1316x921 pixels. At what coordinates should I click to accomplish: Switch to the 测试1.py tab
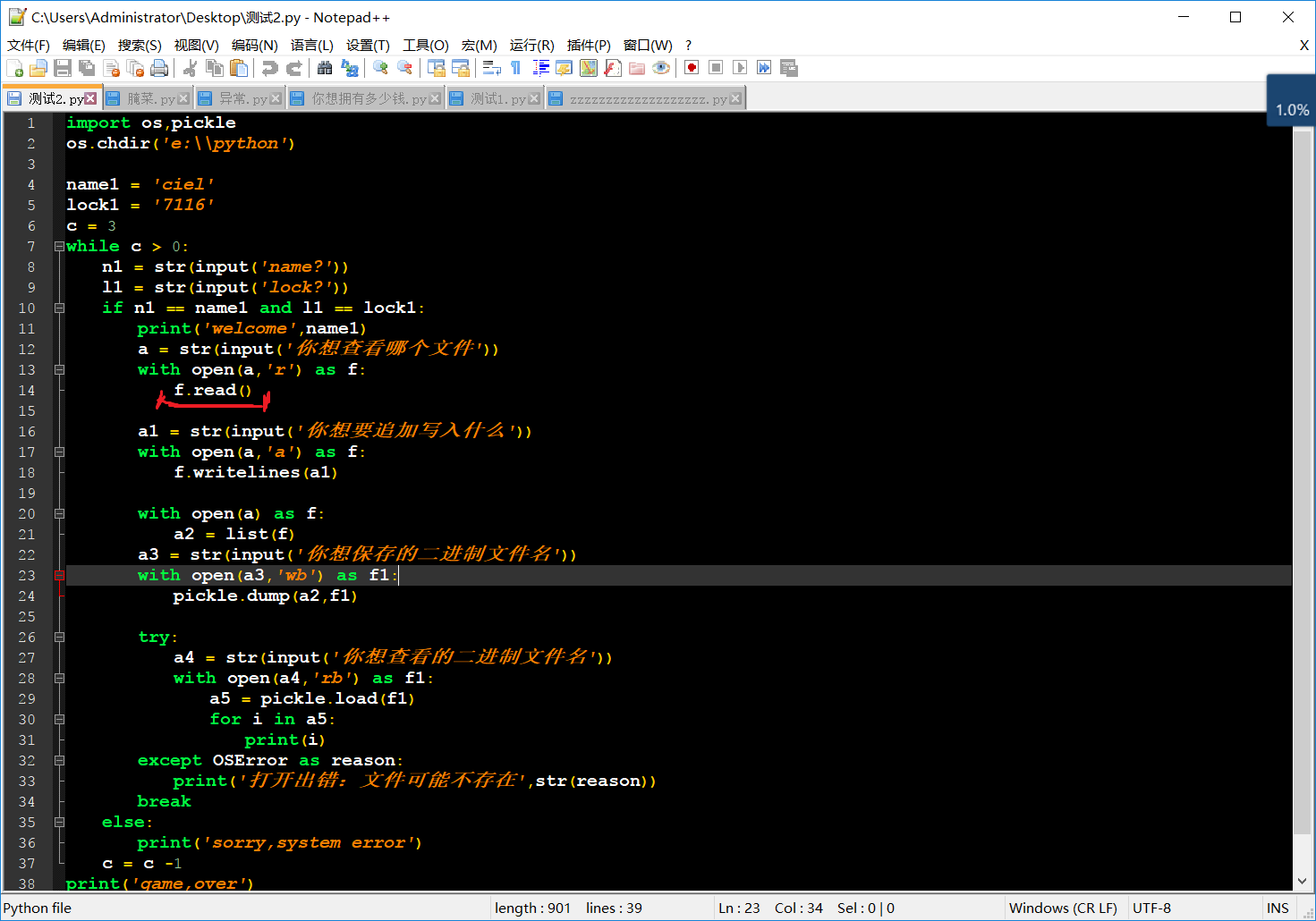click(497, 99)
